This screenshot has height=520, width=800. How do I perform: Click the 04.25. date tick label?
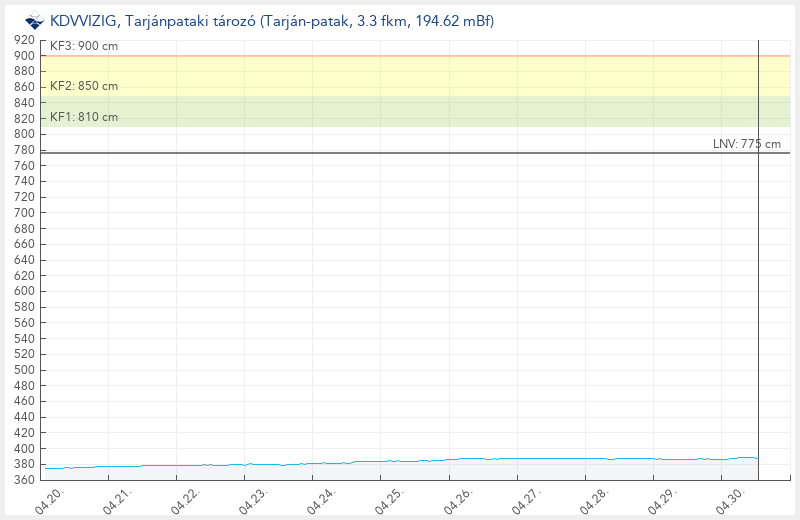pyautogui.click(x=389, y=500)
